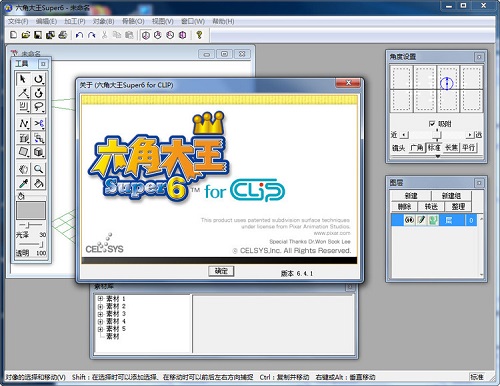The image size is (500, 386).
Task: Choose the paint bucket tool
Action: pos(38,183)
